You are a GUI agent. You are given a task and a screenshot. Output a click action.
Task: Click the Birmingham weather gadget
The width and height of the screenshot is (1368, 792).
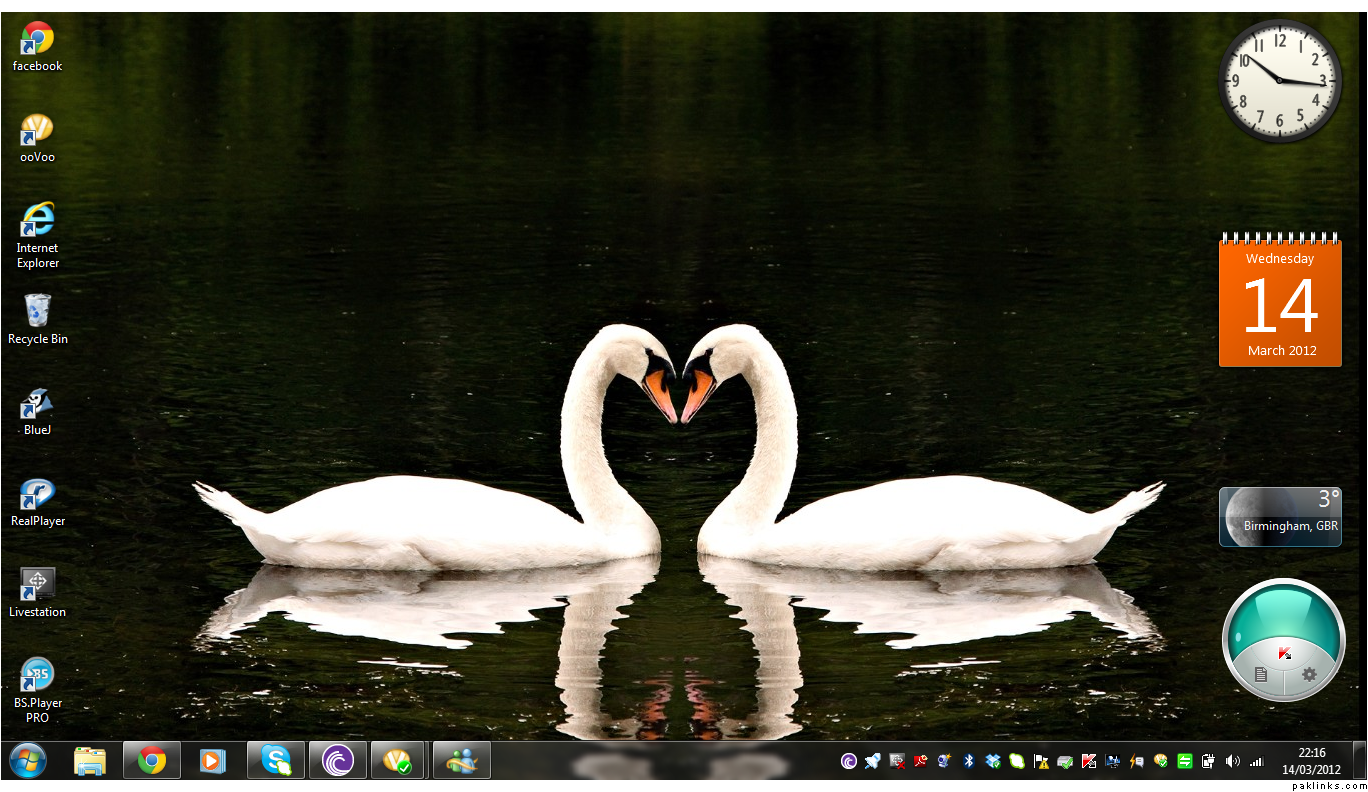(x=1280, y=516)
